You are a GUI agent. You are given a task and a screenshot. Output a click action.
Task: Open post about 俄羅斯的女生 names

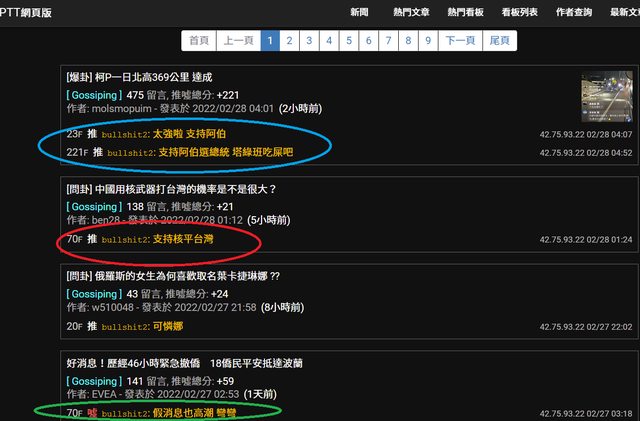172,276
